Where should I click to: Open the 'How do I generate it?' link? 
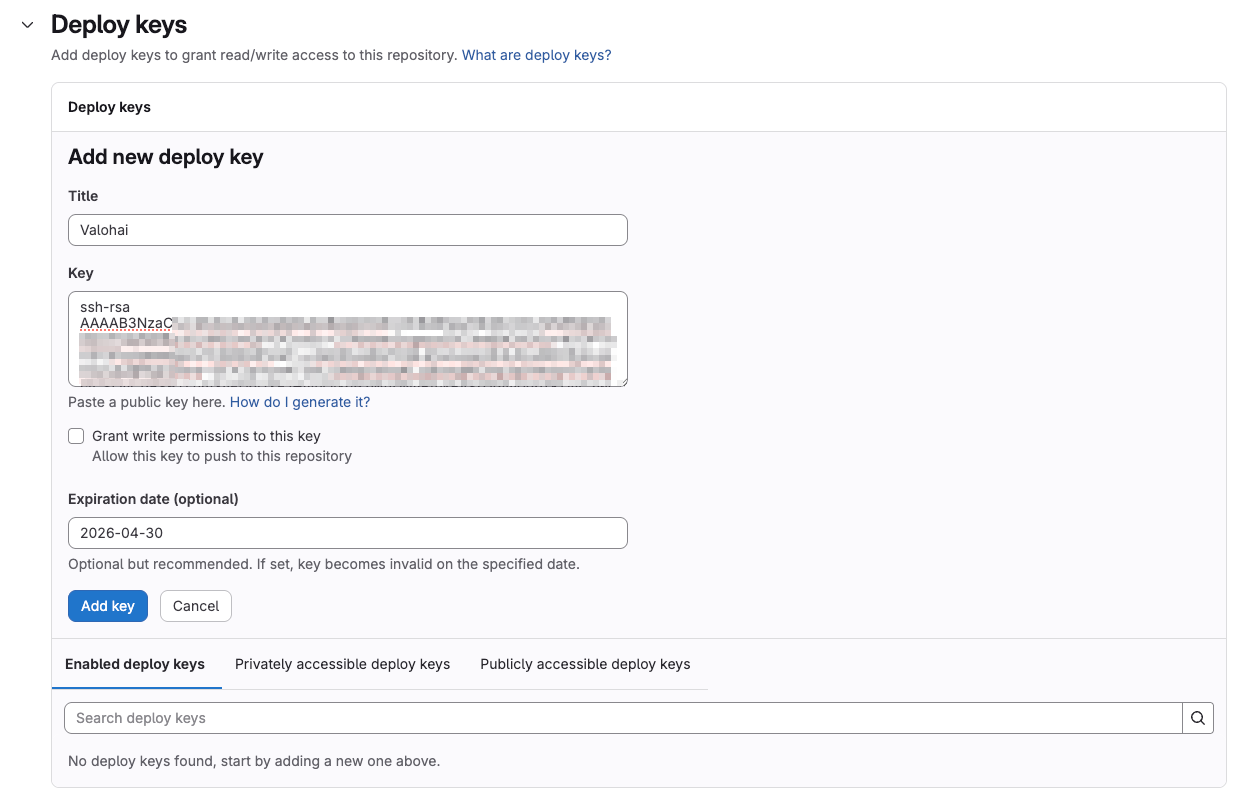[x=300, y=402]
